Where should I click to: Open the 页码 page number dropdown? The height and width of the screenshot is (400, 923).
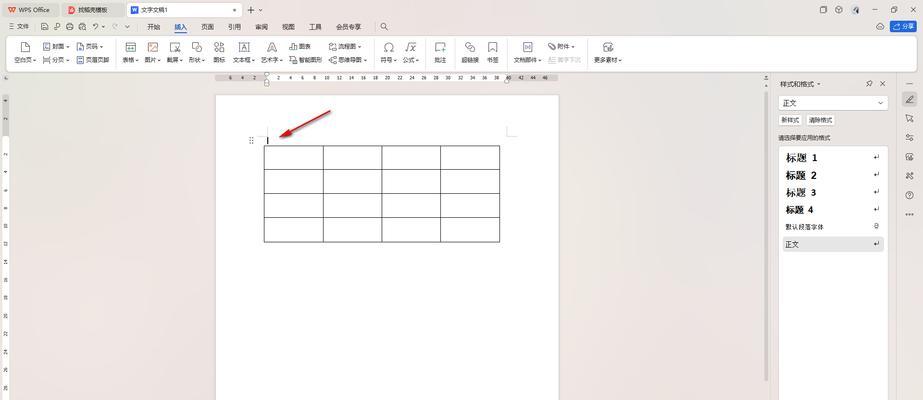90,46
